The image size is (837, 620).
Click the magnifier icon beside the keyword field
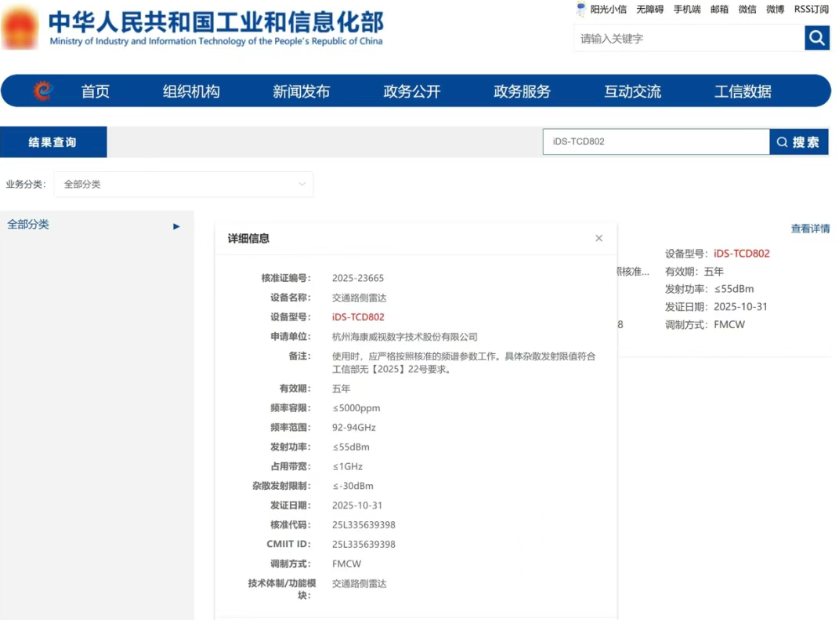pos(817,39)
